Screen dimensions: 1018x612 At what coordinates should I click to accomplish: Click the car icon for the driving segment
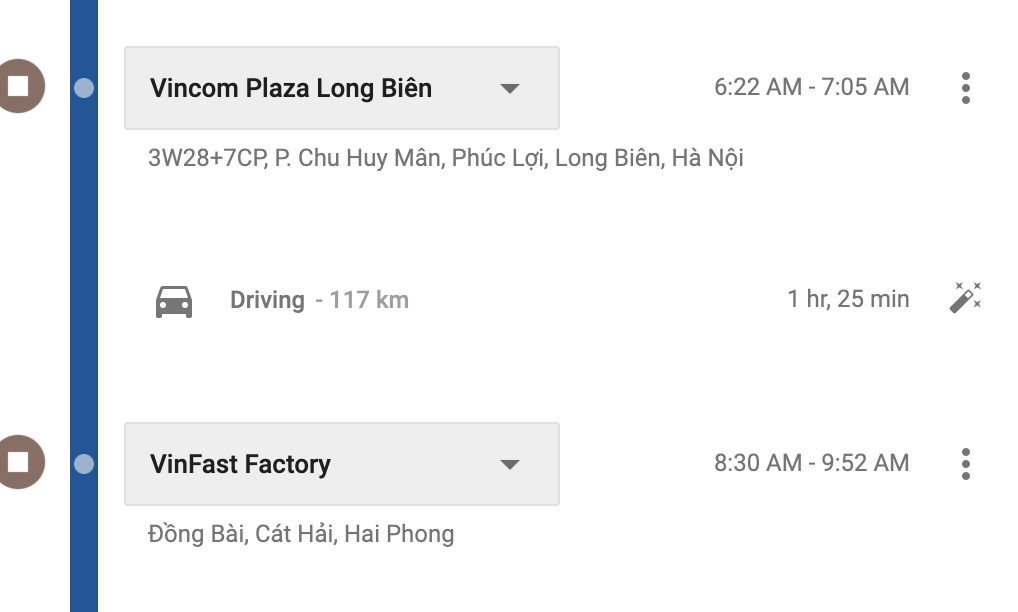click(174, 300)
